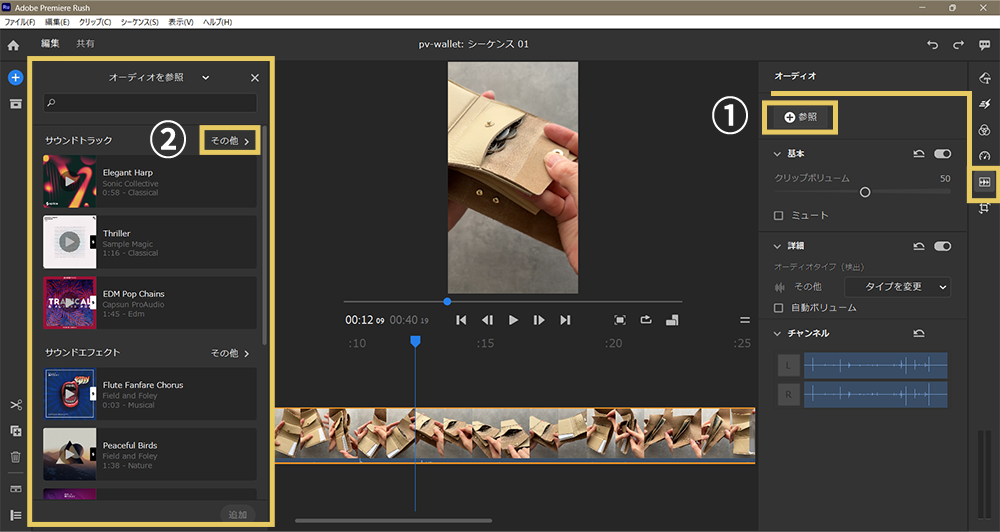Open the Color panel icon
Image resolution: width=1000 pixels, height=532 pixels.
coord(984,130)
